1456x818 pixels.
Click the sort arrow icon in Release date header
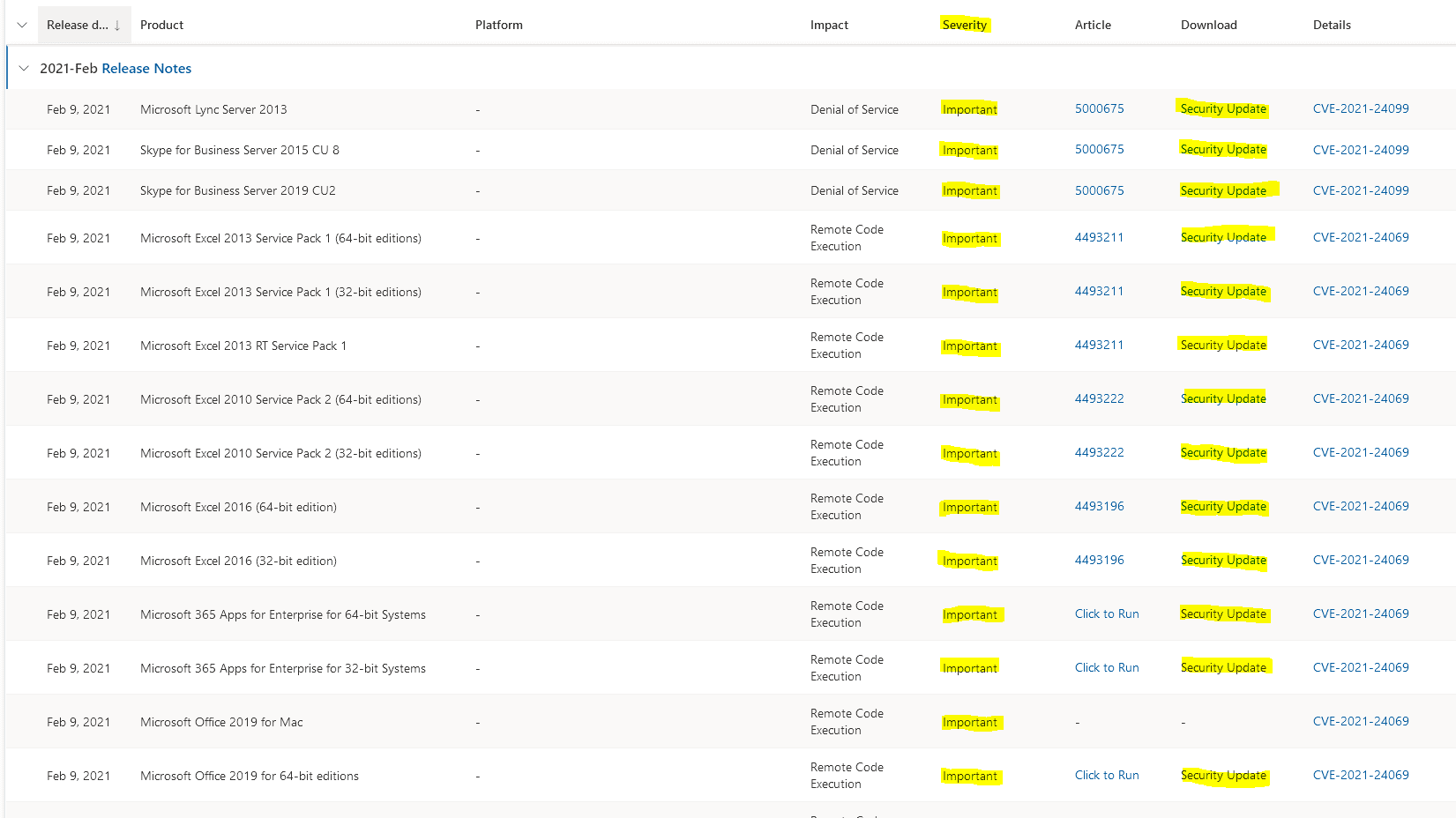(117, 26)
